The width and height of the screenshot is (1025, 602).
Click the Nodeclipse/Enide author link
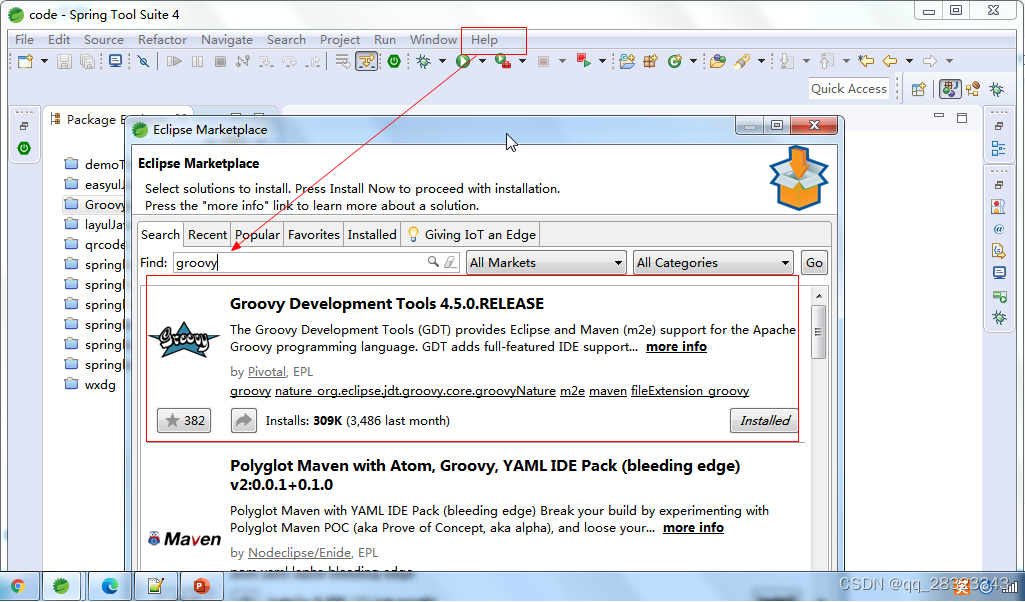[299, 553]
